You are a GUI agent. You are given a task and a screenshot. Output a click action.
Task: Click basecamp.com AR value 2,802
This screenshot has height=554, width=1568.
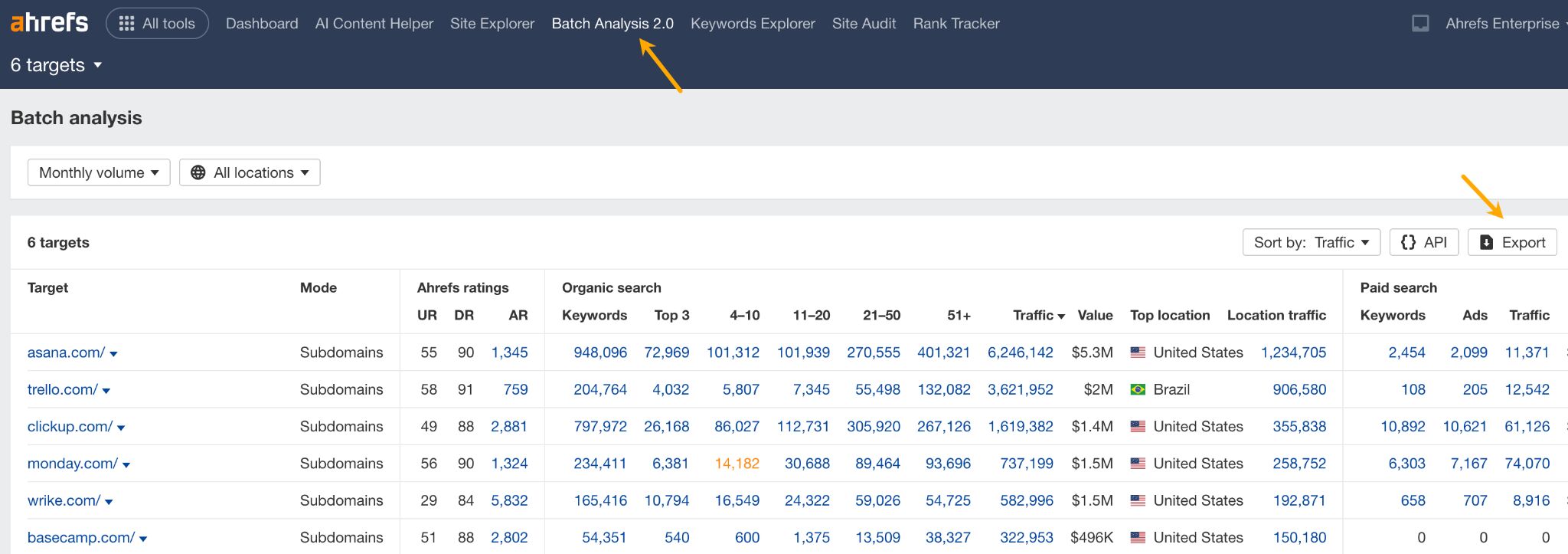pos(509,537)
